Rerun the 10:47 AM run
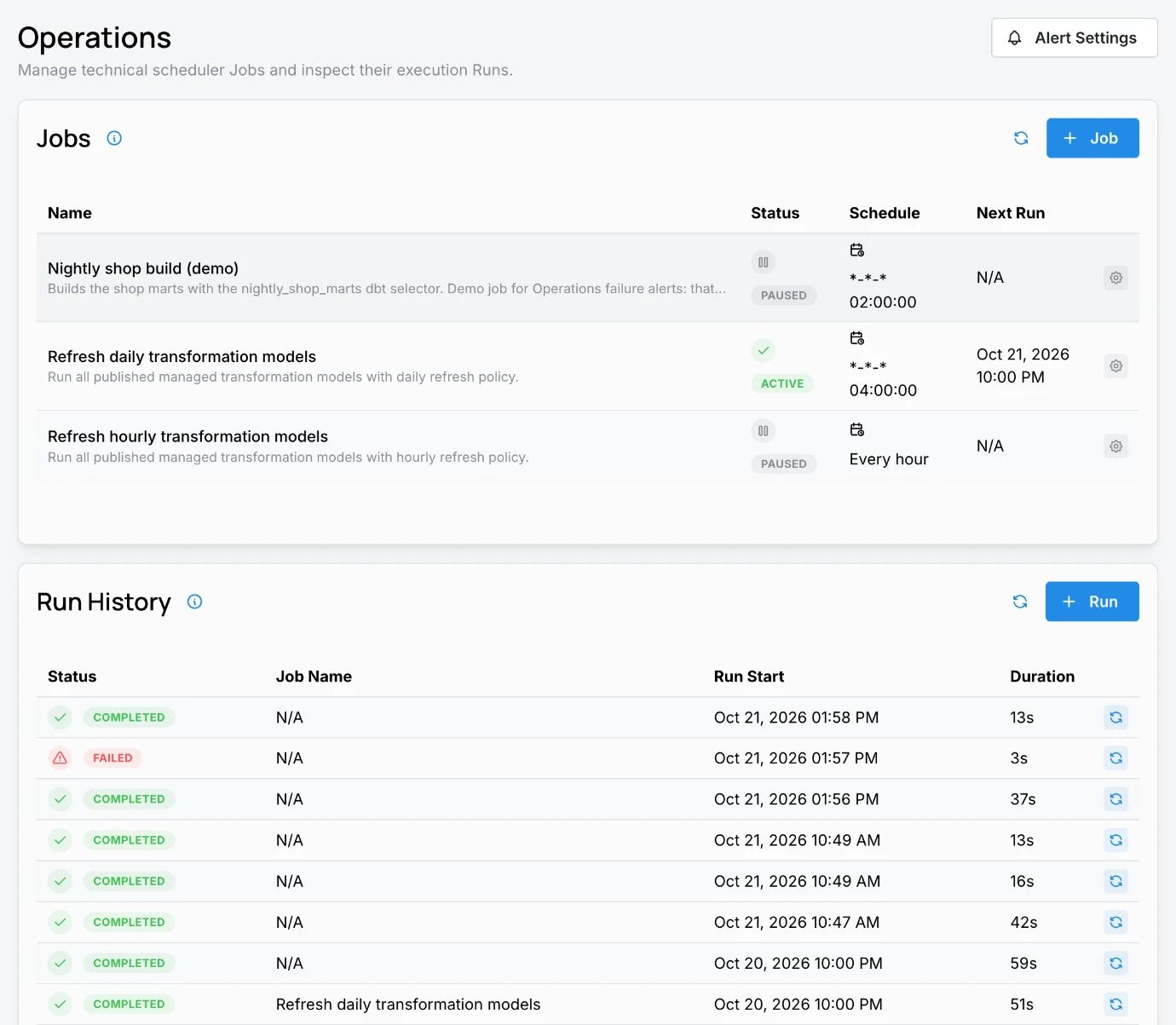Screen dimensions: 1176x1025 coord(1115,922)
